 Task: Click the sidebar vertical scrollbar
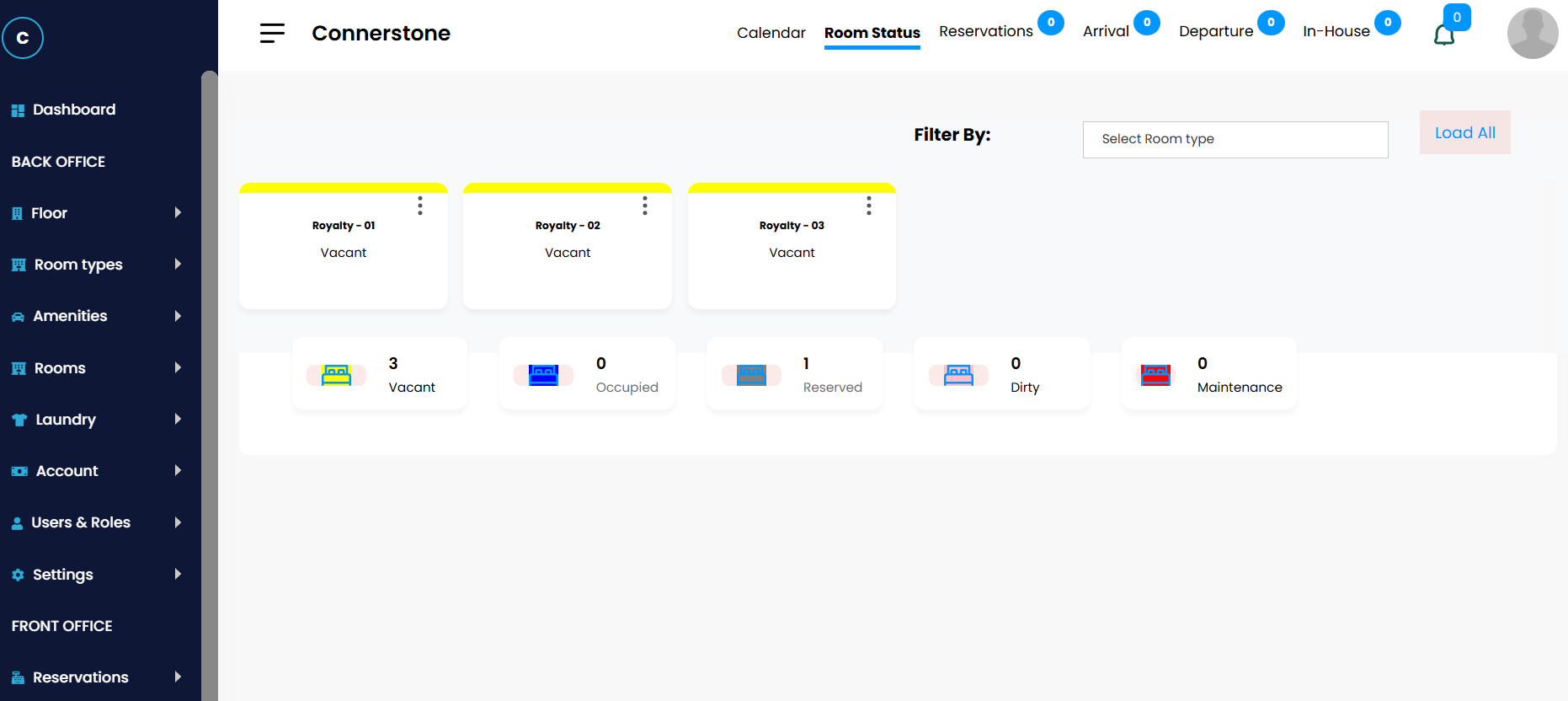(210, 386)
